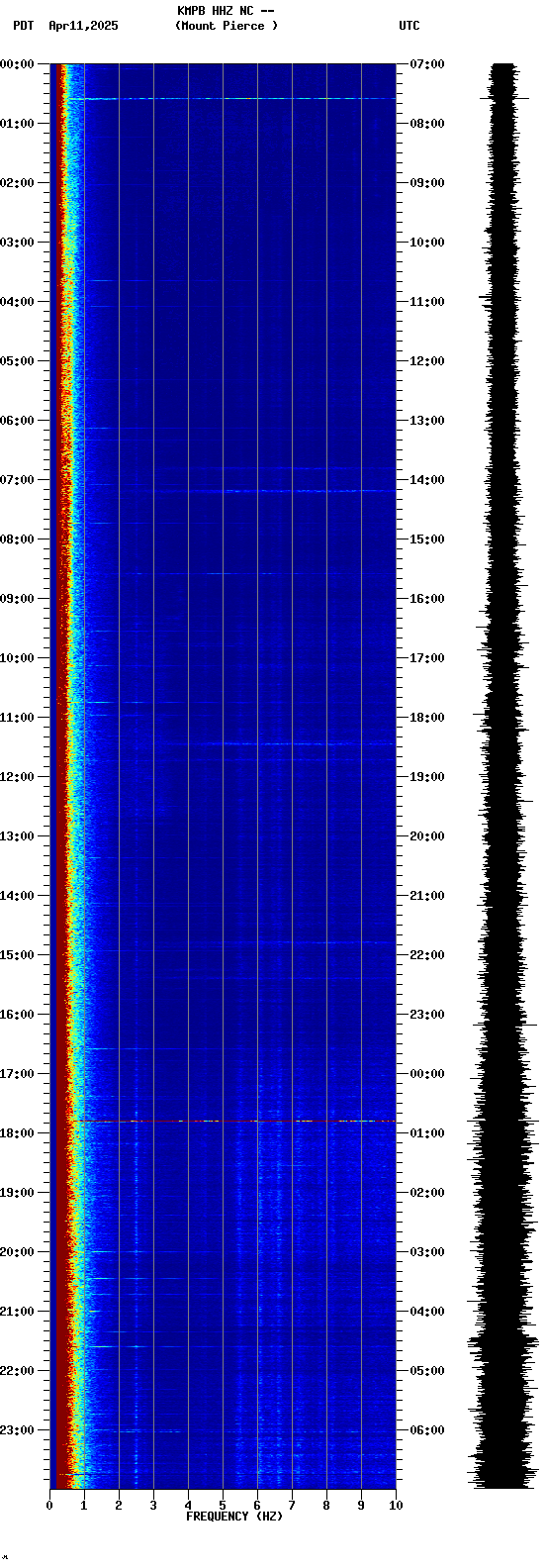This screenshot has width=546, height=1568.
Task: Click the '01:00' UTC time label
Action: coord(427,1133)
